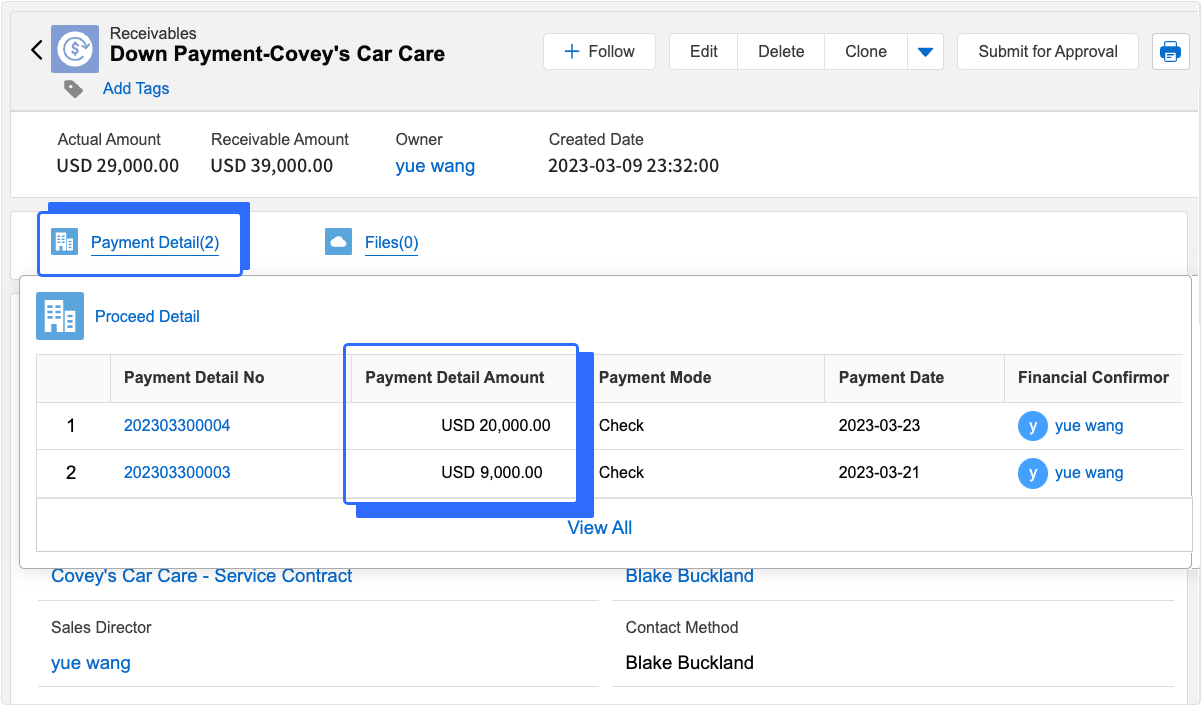The width and height of the screenshot is (1202, 706).
Task: Click the tag icon beside Add Tags
Action: (x=73, y=89)
